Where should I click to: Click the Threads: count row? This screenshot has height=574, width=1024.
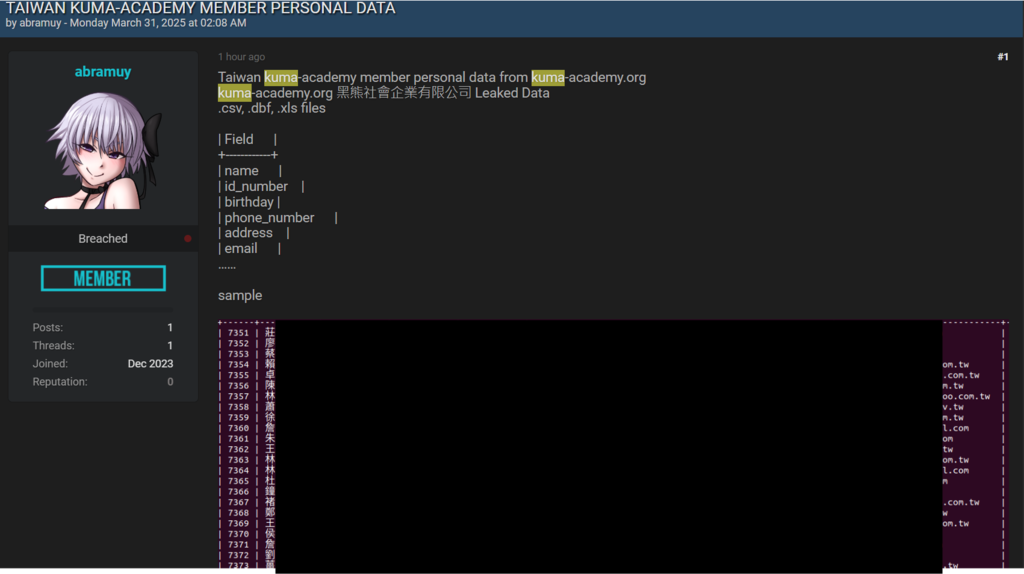click(103, 345)
